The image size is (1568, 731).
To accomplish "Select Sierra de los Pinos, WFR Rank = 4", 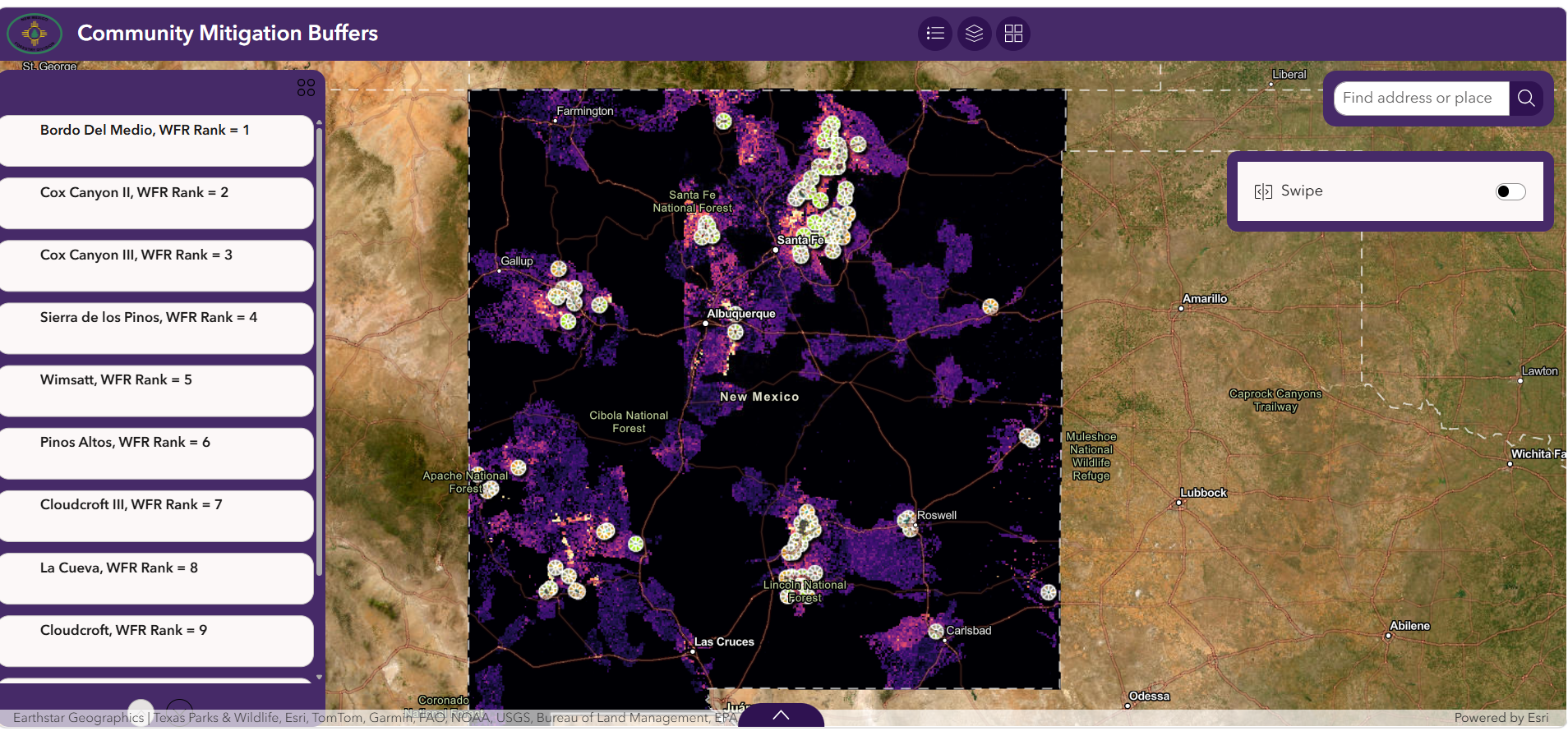I will pyautogui.click(x=156, y=328).
